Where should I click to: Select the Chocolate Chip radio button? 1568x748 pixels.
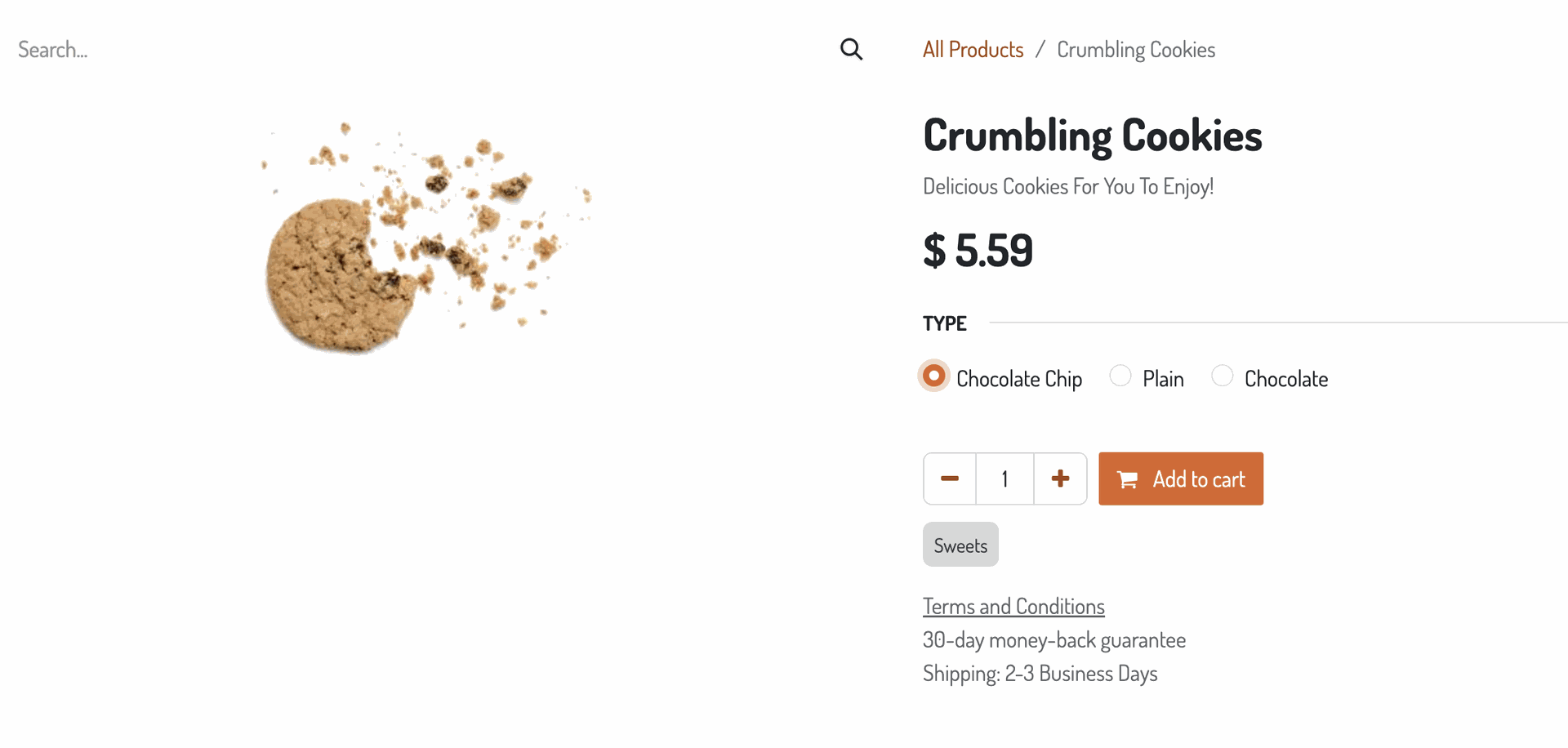click(x=933, y=376)
